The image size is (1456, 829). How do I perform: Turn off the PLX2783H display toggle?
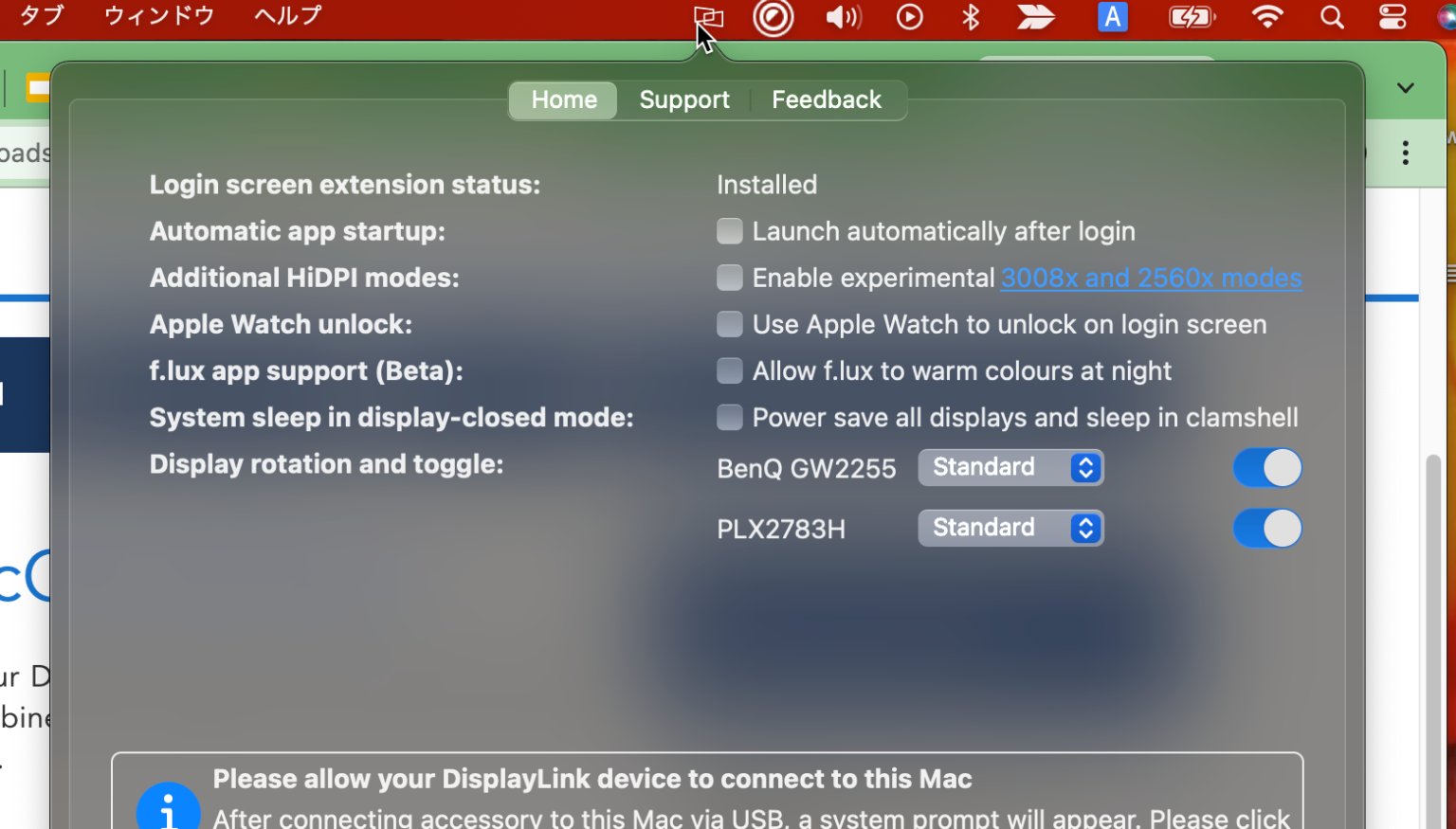(x=1267, y=528)
